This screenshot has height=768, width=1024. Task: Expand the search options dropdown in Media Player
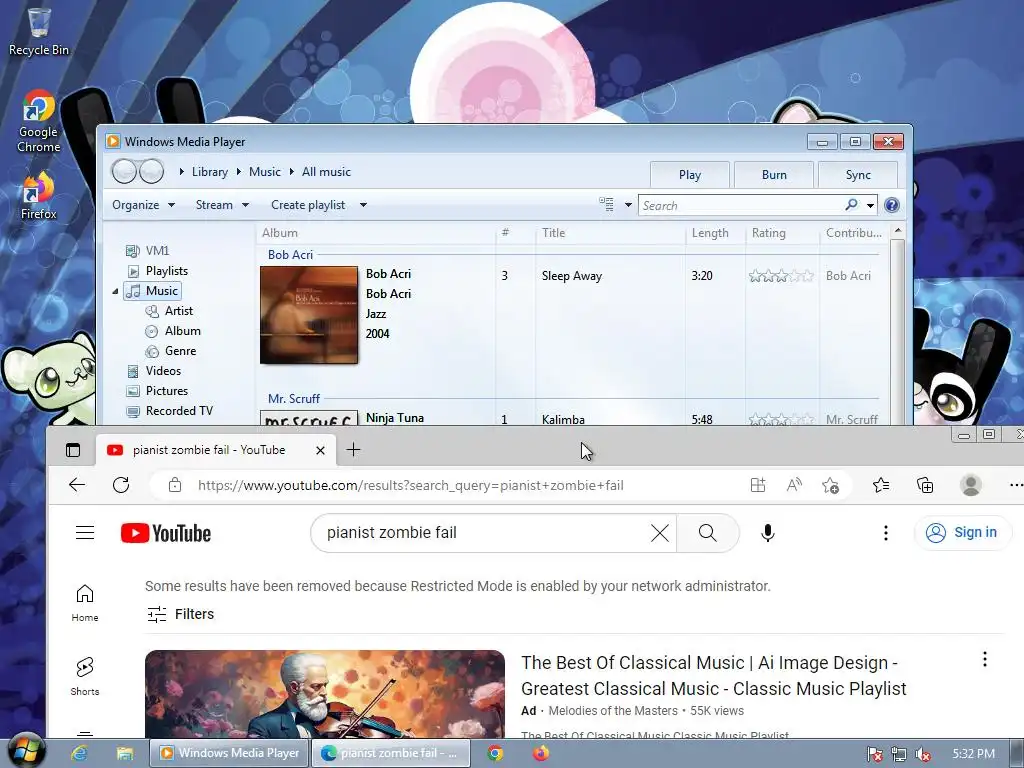[x=871, y=205]
